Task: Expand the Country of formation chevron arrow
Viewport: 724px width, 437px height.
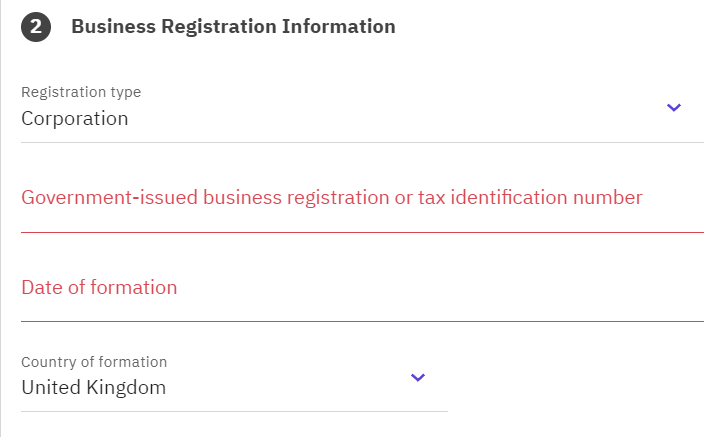Action: (x=418, y=377)
